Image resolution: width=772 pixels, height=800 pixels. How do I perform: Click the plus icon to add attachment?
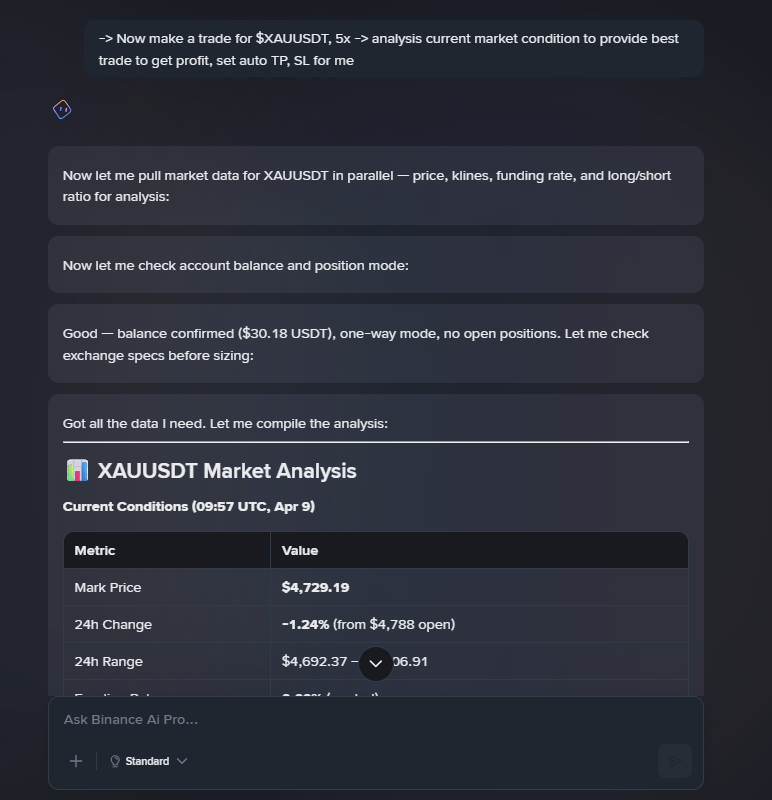point(76,761)
